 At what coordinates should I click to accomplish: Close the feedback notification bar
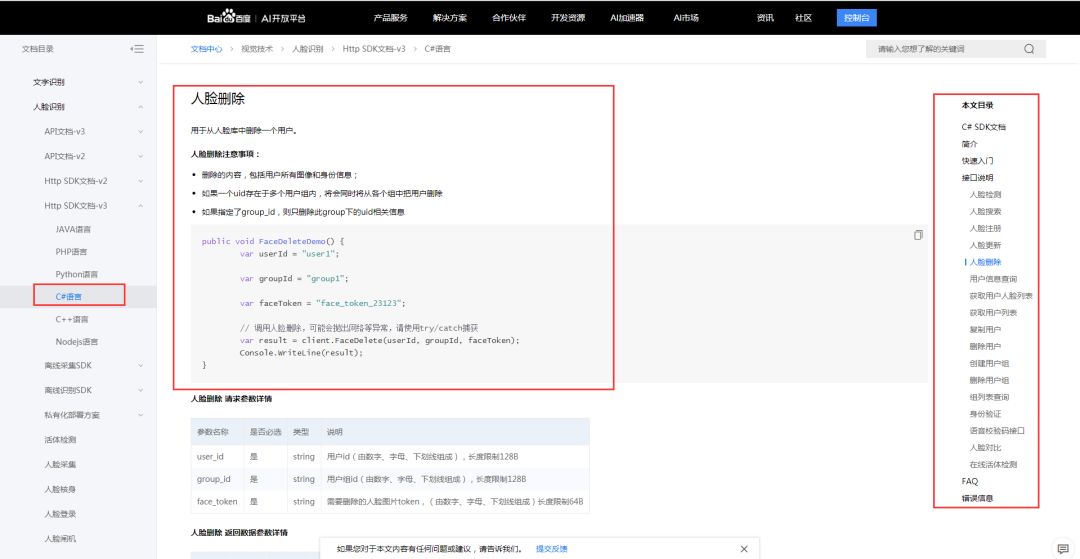(x=743, y=548)
